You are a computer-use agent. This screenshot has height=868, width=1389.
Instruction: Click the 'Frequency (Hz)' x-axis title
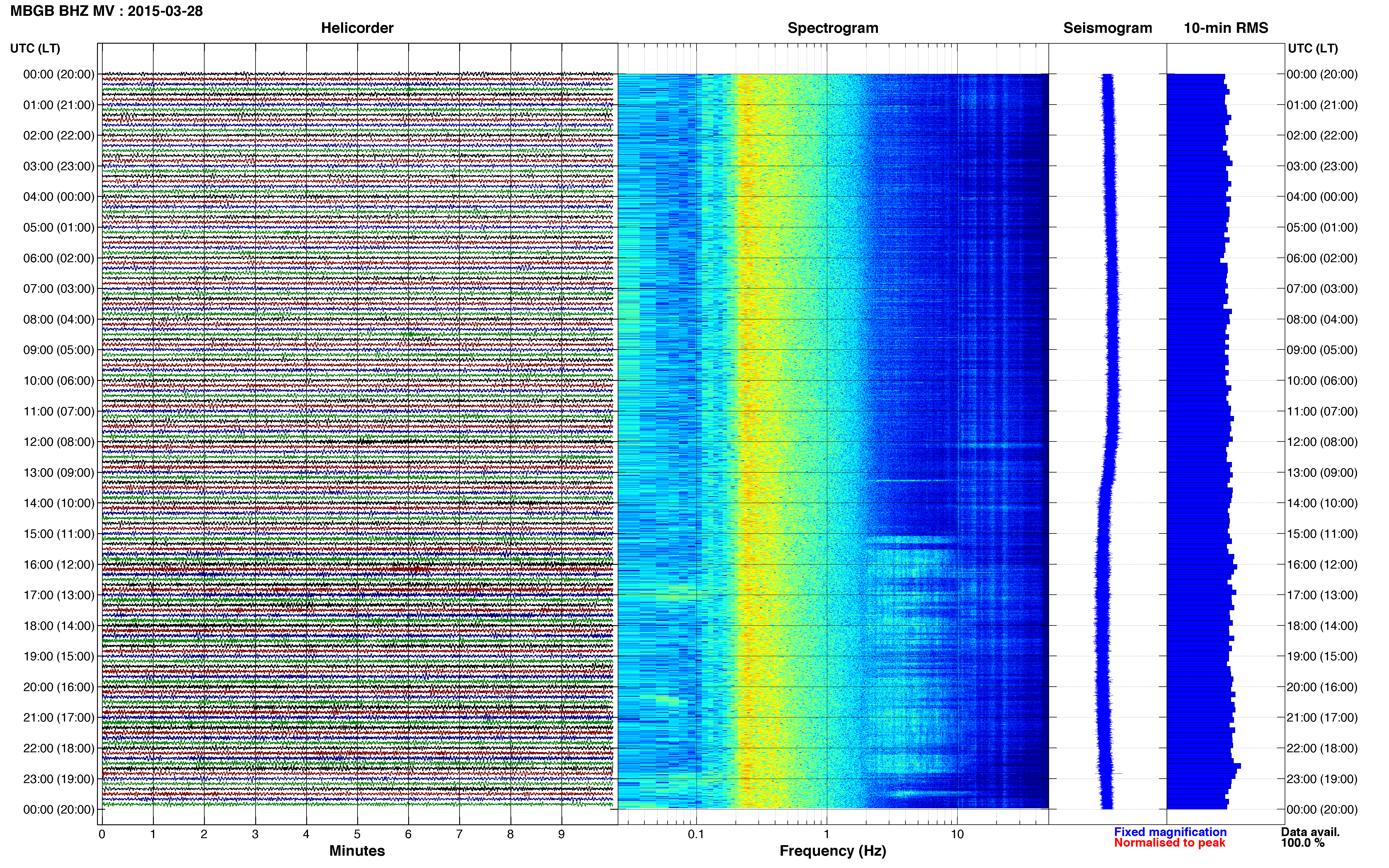[833, 851]
